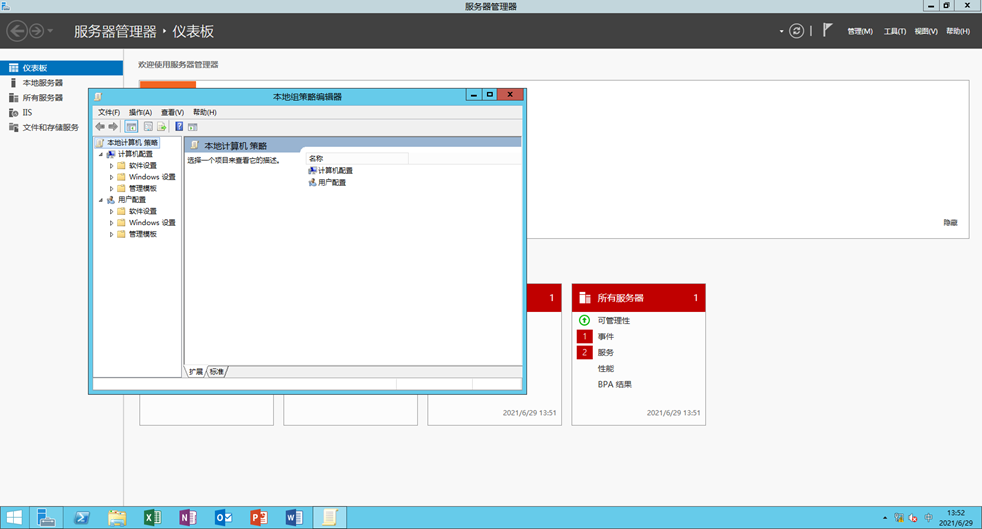
Task: Expand 管理模板 under 计算机配置
Action: coord(112,189)
